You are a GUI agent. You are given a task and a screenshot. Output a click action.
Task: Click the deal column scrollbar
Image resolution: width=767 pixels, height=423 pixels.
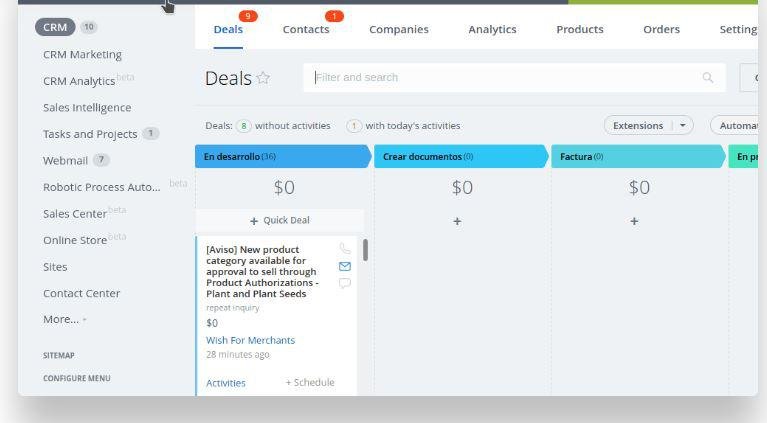365,250
